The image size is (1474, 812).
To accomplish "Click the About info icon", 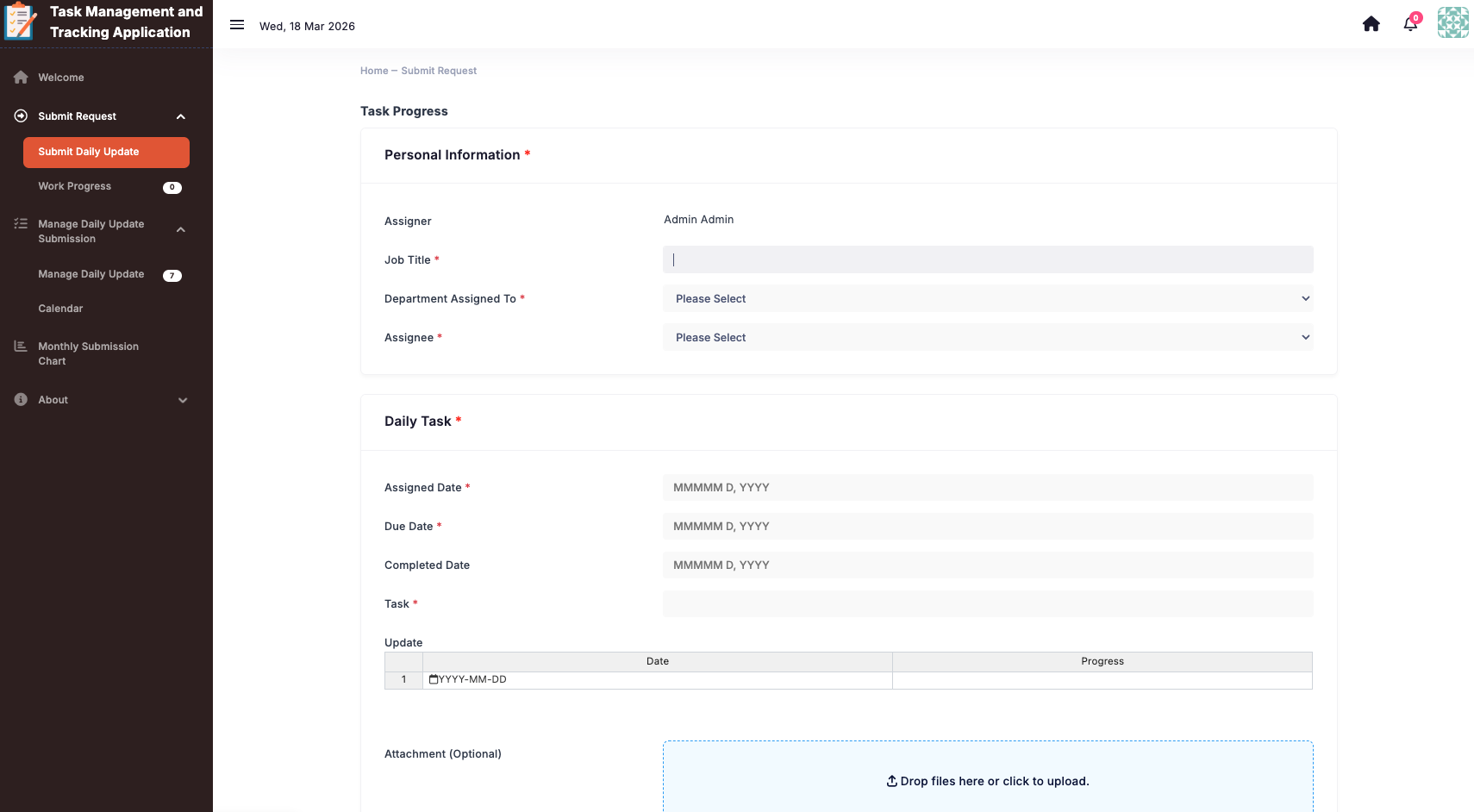I will pos(21,400).
